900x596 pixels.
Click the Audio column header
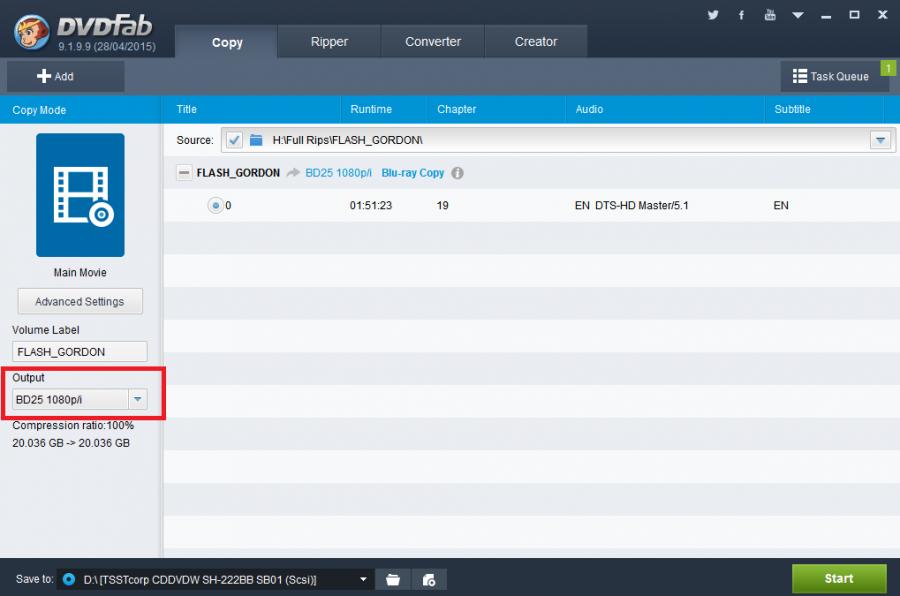pyautogui.click(x=589, y=109)
